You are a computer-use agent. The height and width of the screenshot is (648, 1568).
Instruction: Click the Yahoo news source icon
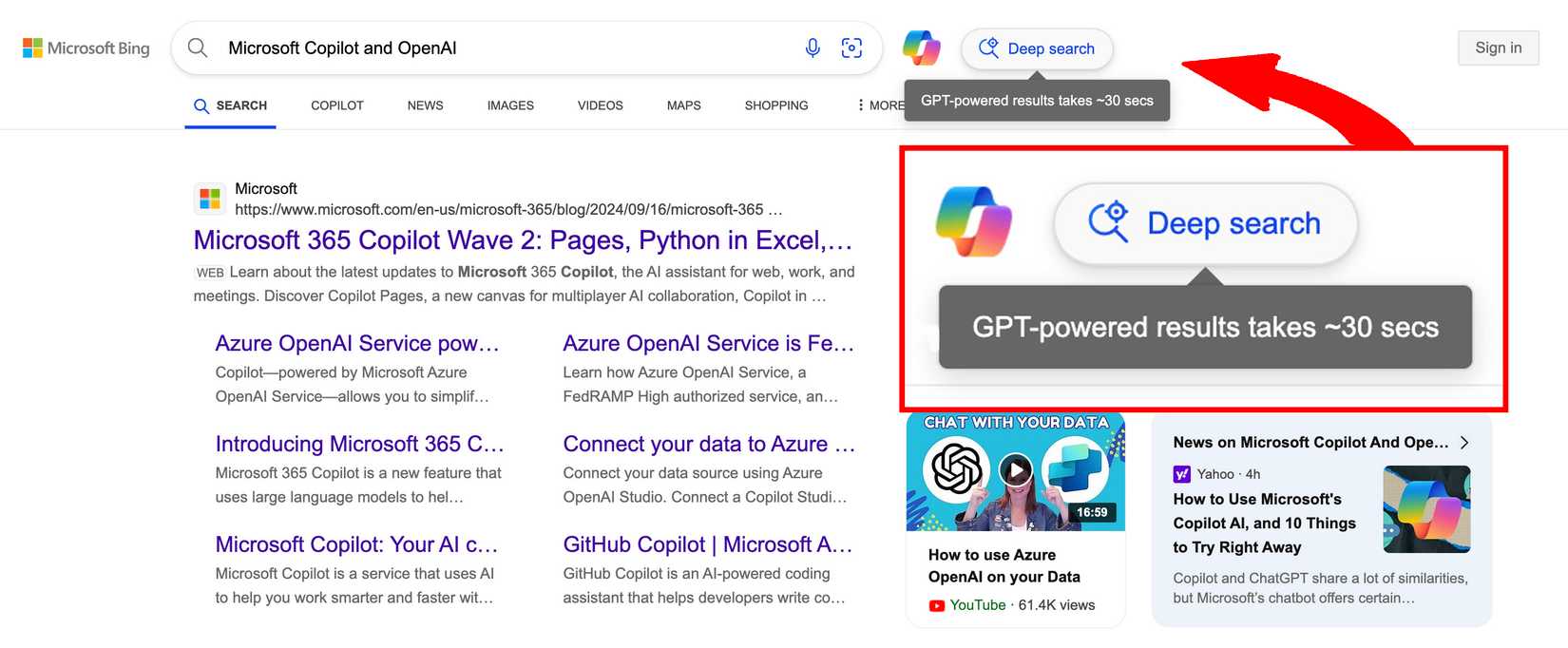(1182, 474)
